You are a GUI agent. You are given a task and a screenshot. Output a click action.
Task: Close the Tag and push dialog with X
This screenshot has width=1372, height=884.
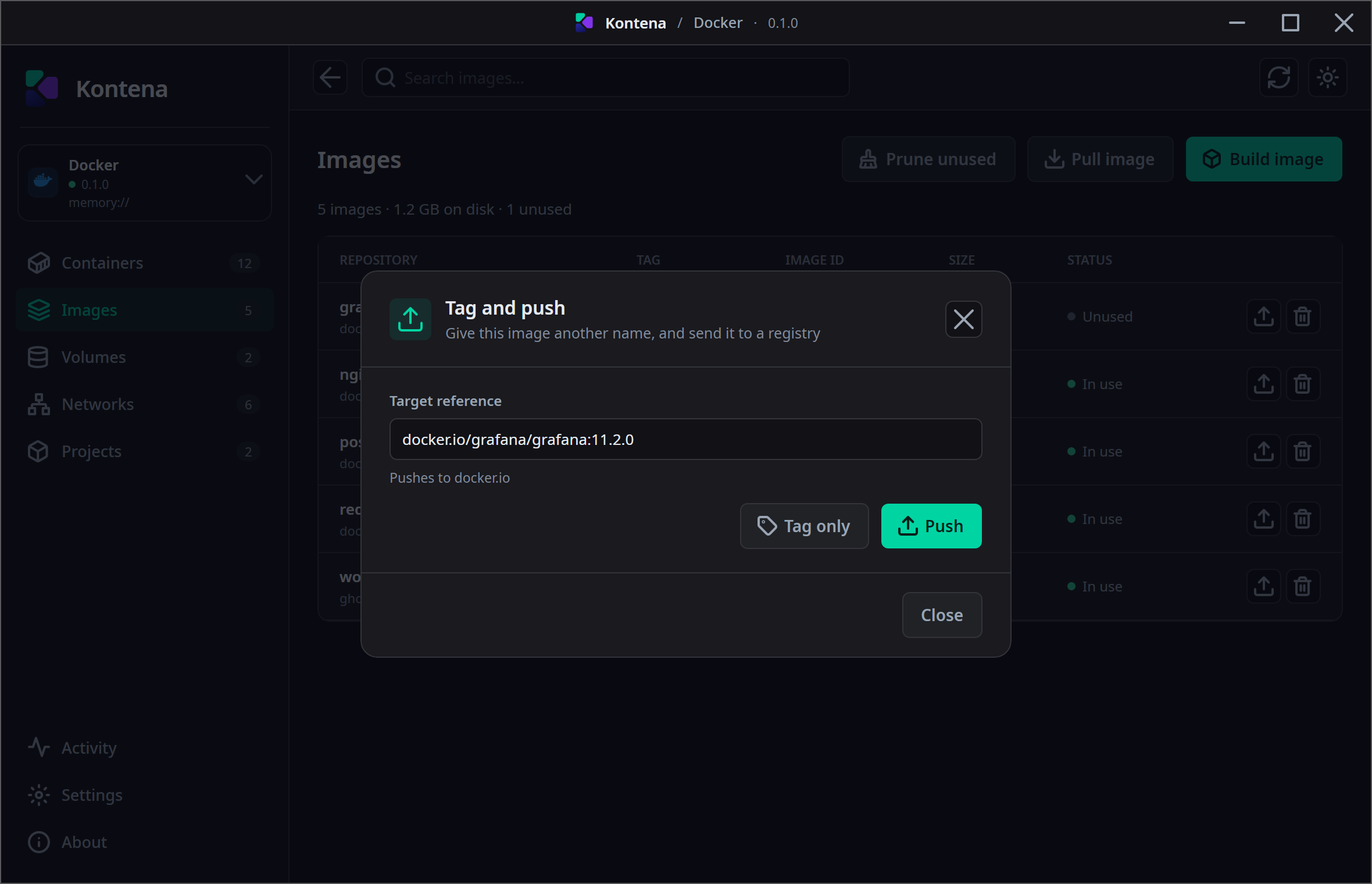point(963,319)
